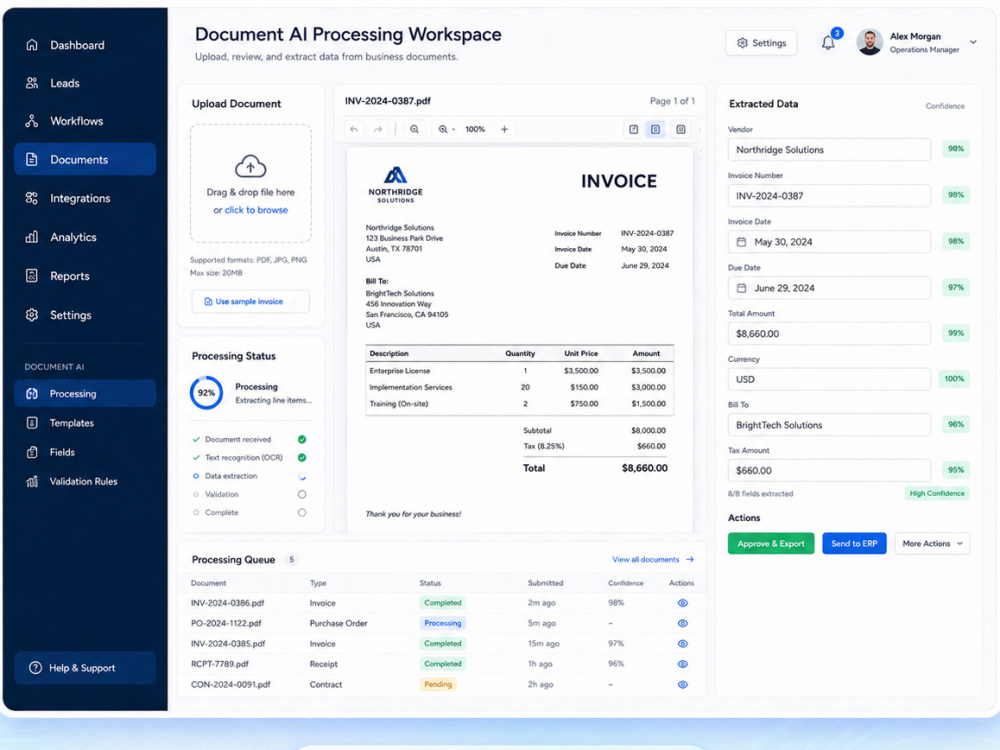Screen dimensions: 1000x750
Task: View RCPT-7789.pdf with eye icon
Action: coord(682,664)
